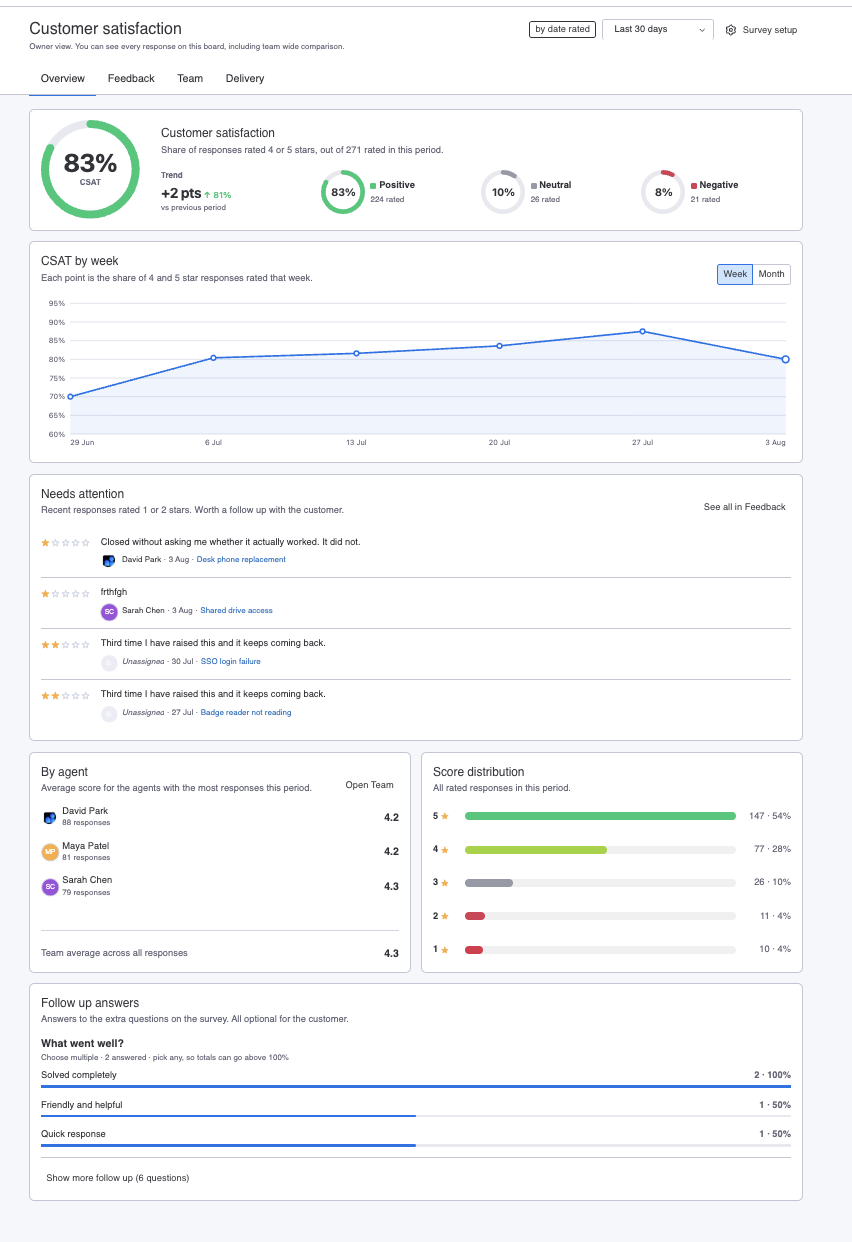
Task: Click the 29 Jun data point on chart
Action: [x=70, y=397]
